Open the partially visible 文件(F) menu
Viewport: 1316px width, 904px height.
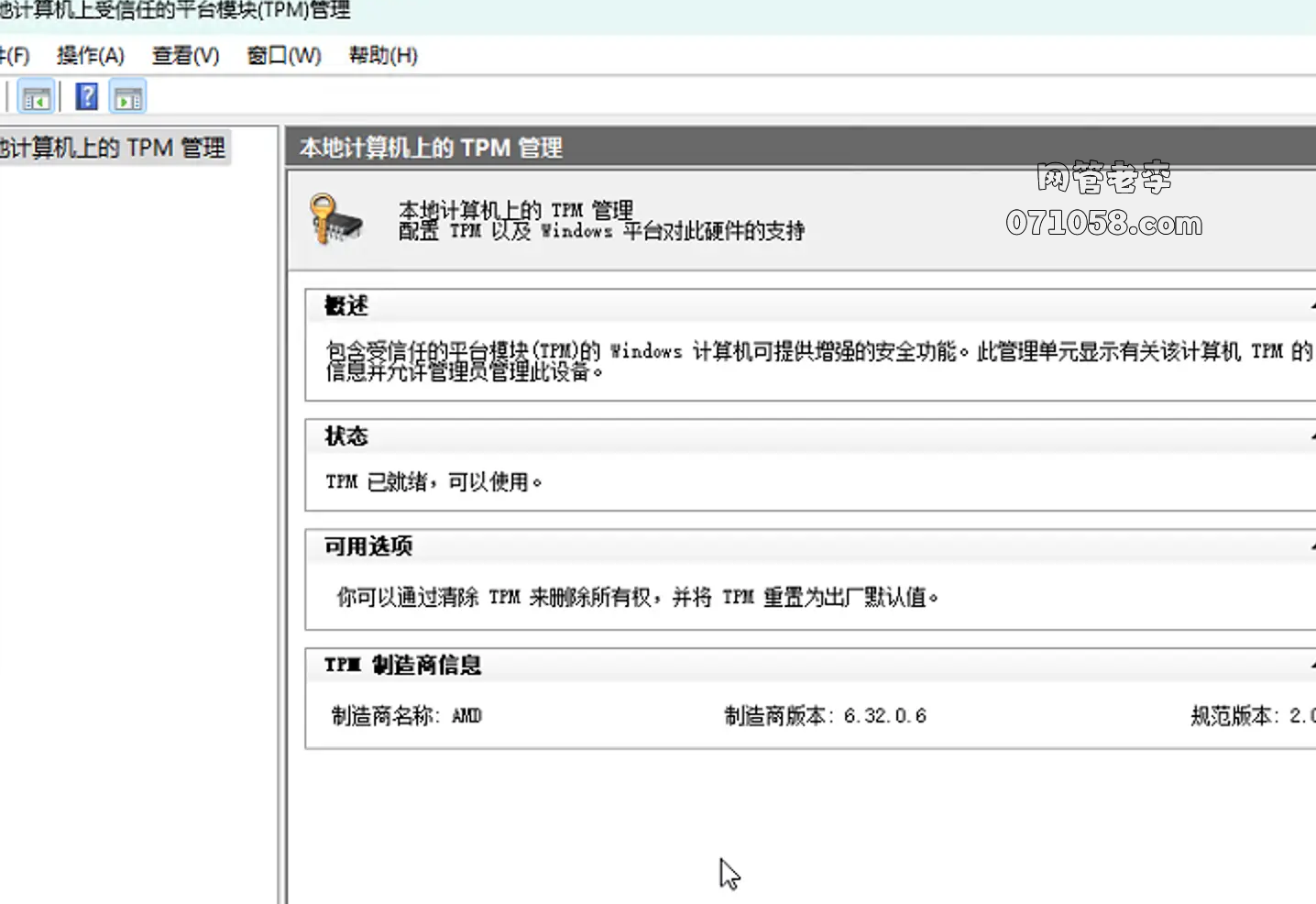(14, 56)
